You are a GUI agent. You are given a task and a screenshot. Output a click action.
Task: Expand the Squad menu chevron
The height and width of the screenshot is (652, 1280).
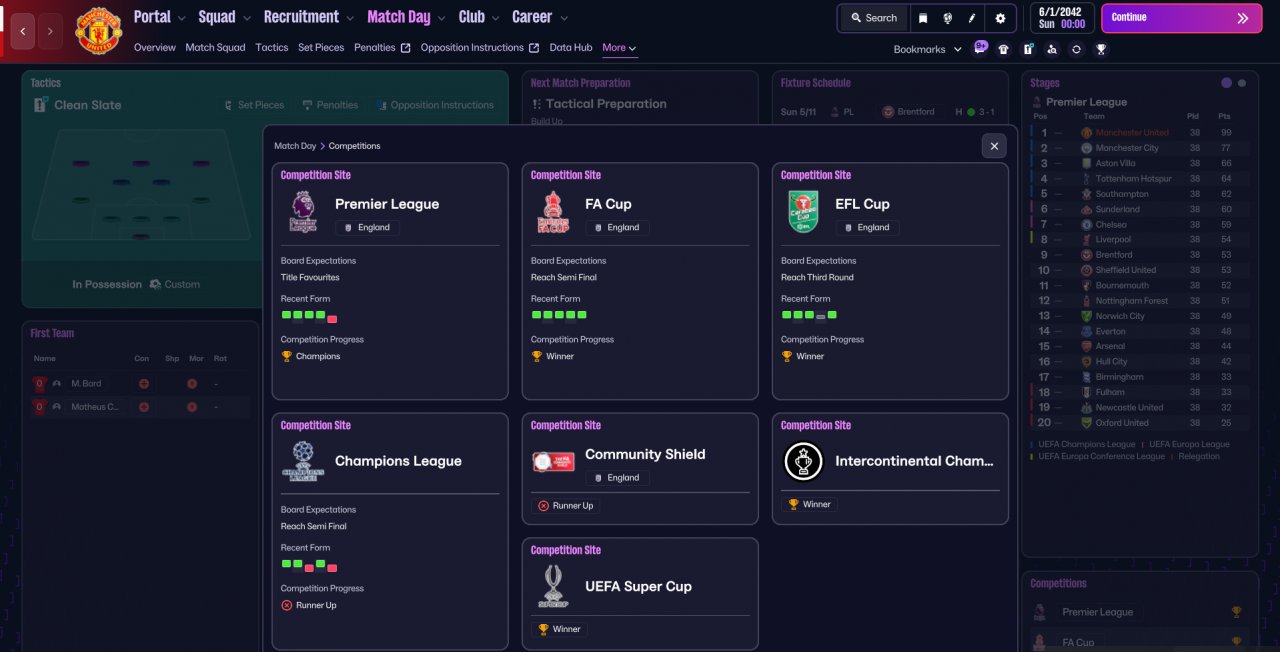coord(247,18)
